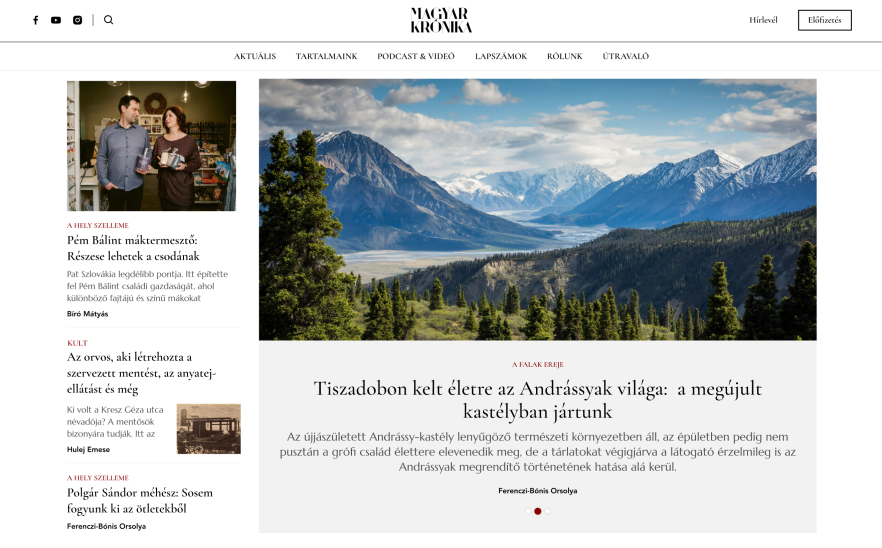Select the active red carousel dot

point(538,511)
